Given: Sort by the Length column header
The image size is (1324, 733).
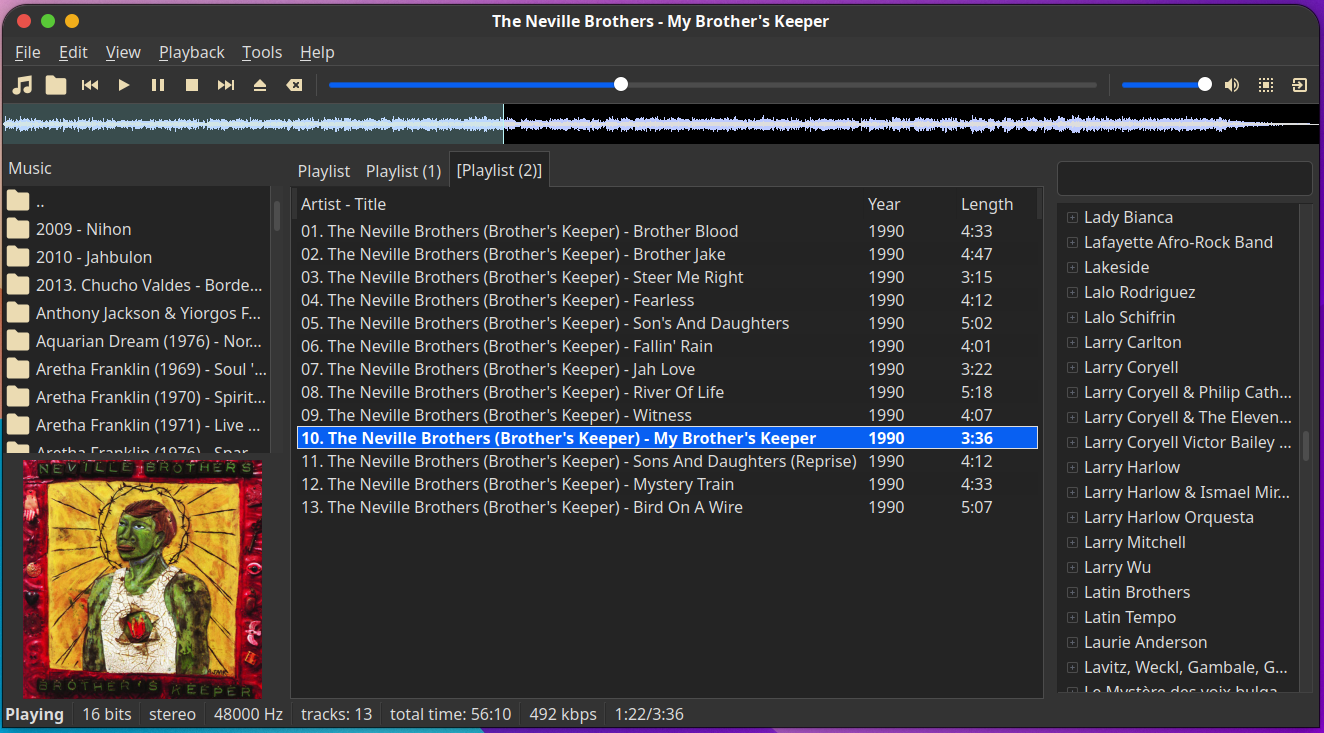Looking at the screenshot, I should click(x=987, y=204).
